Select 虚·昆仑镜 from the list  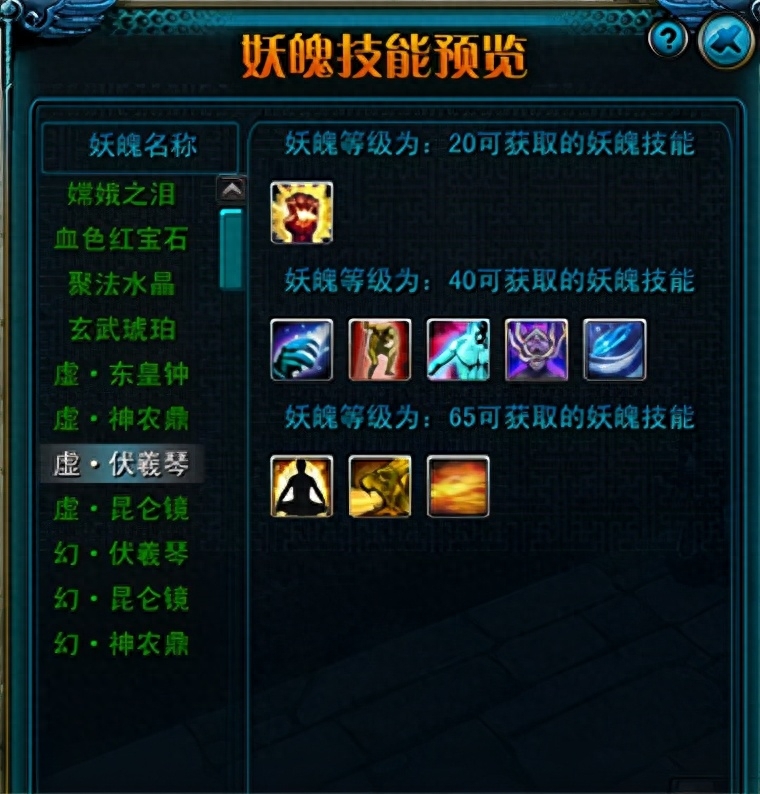[121, 509]
